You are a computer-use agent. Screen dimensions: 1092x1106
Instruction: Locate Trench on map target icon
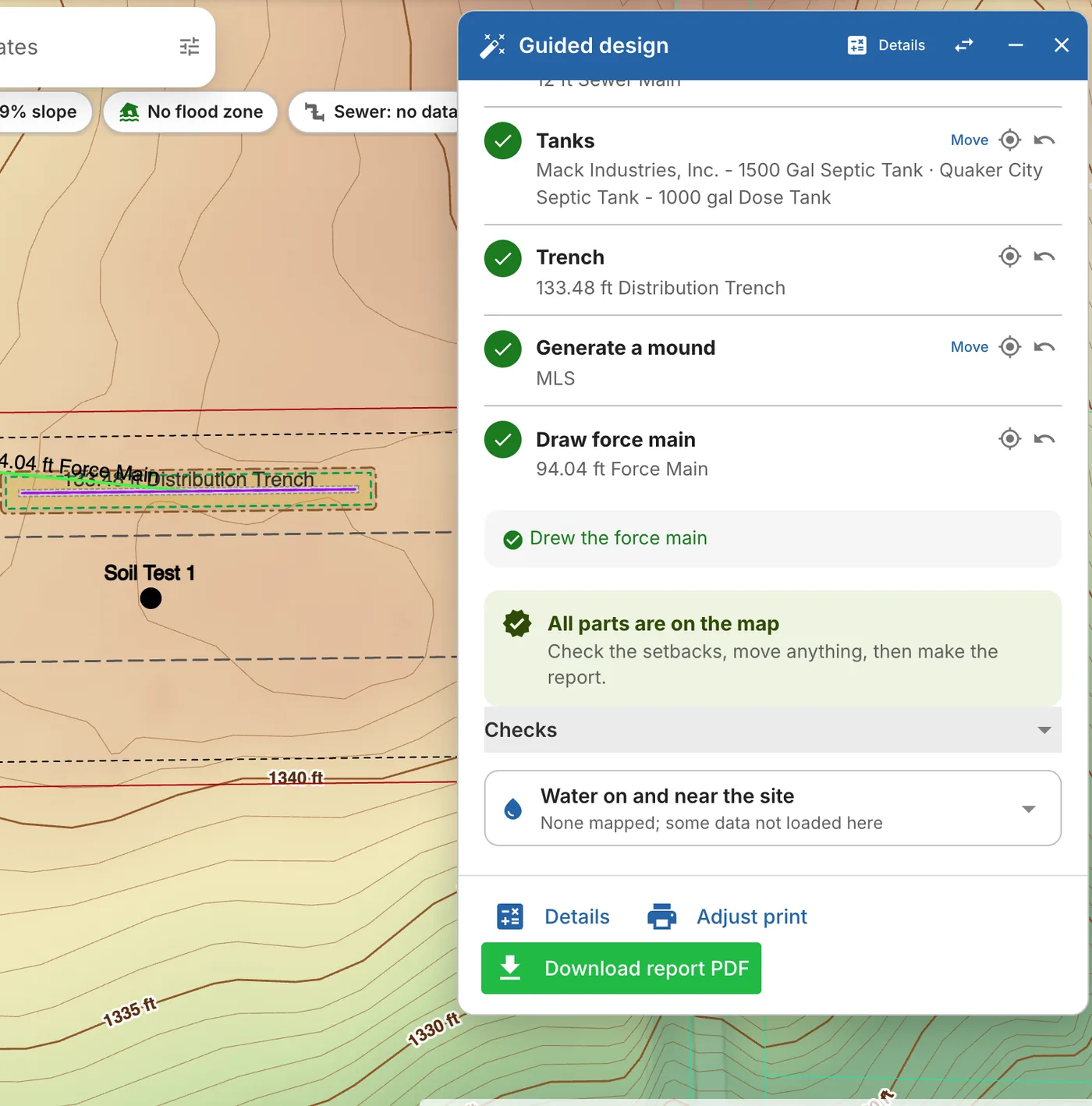1010,257
